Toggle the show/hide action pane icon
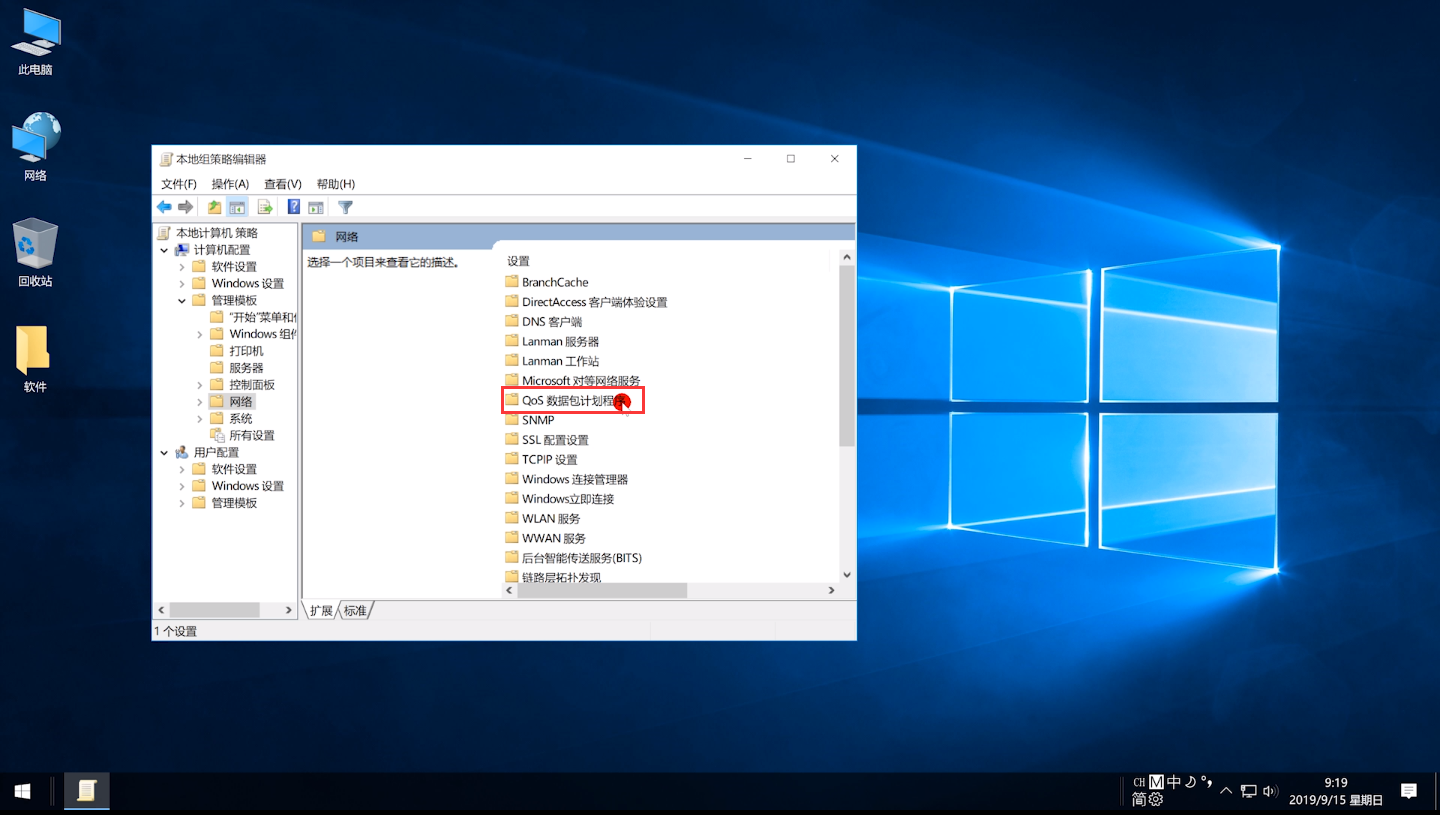 (316, 207)
